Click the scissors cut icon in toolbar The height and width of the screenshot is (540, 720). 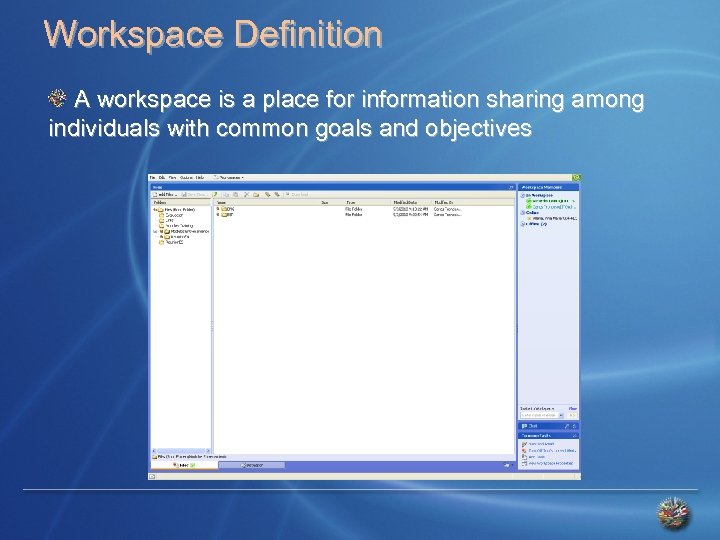click(x=246, y=195)
